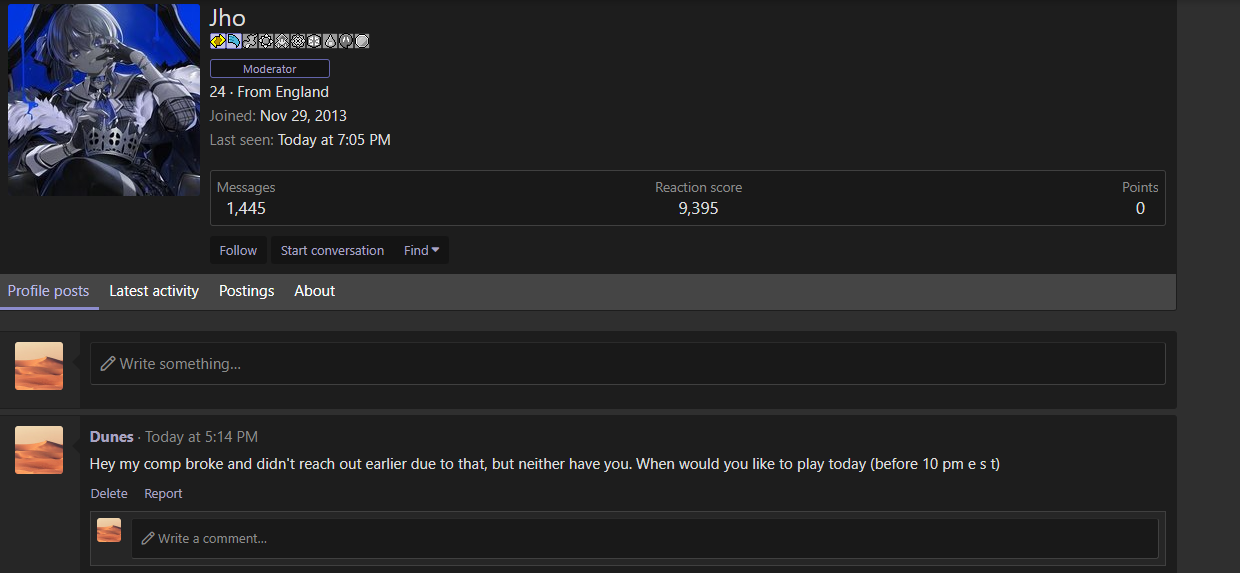1240x573 pixels.
Task: Click the pencil icon in Write a comment box
Action: pyautogui.click(x=148, y=538)
